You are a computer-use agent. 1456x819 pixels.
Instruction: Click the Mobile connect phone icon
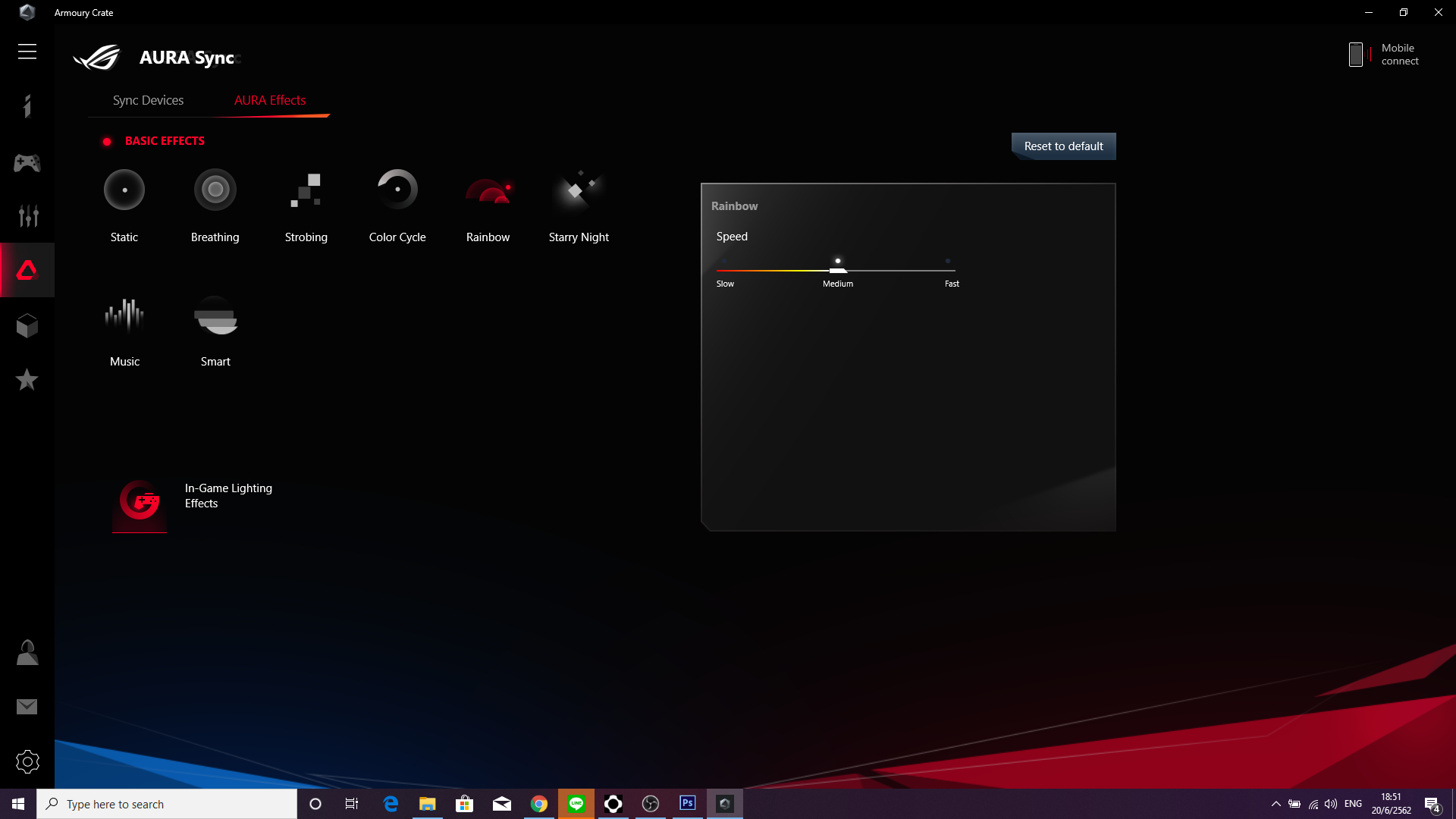click(x=1356, y=54)
